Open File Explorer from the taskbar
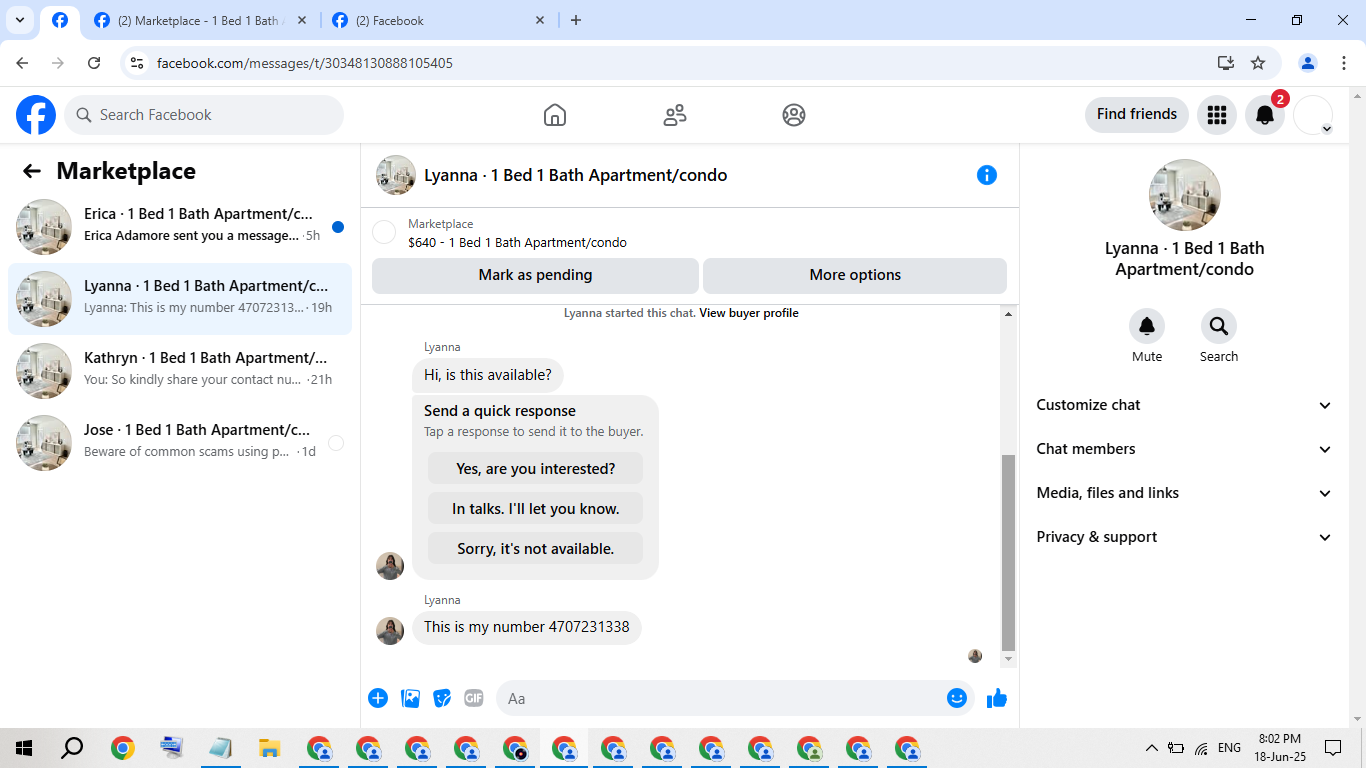Image resolution: width=1366 pixels, height=768 pixels. click(269, 748)
